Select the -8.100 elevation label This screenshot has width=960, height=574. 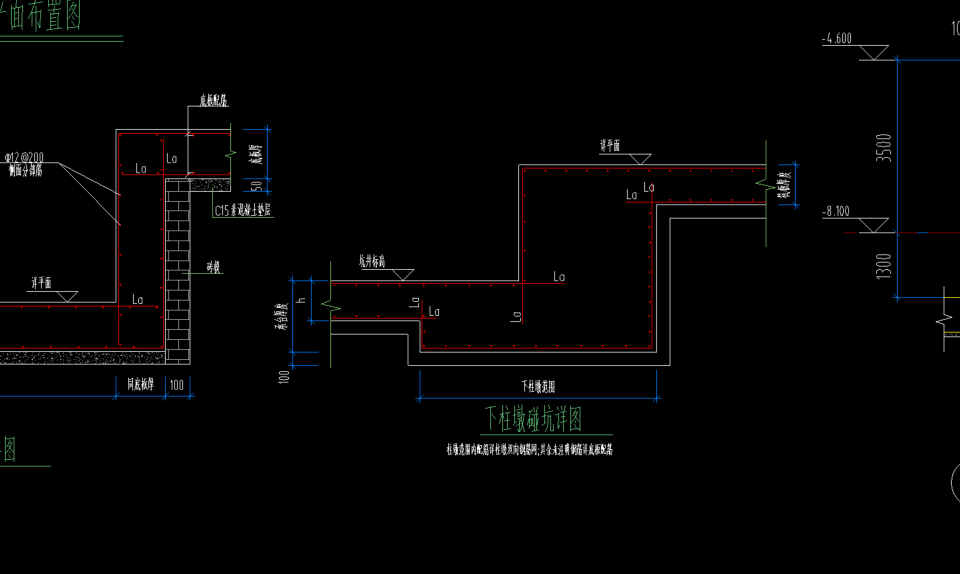coord(836,212)
